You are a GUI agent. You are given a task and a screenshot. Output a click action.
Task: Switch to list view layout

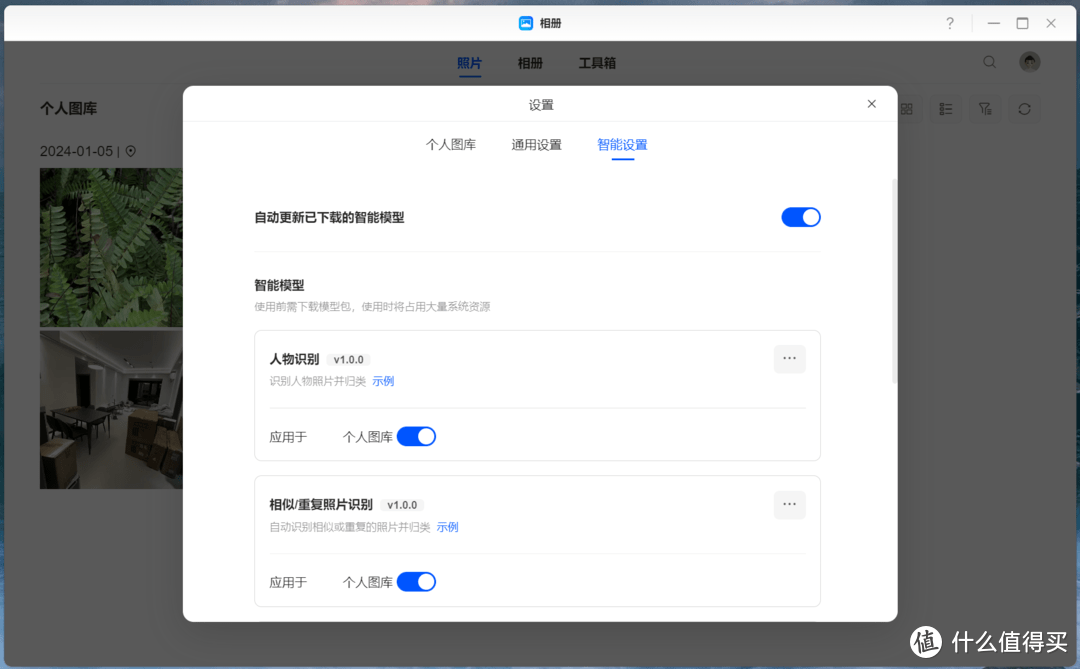click(x=946, y=108)
